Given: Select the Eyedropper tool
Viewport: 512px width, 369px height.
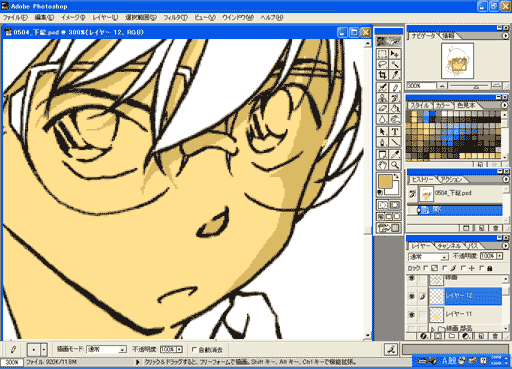Looking at the screenshot, I should click(x=395, y=154).
